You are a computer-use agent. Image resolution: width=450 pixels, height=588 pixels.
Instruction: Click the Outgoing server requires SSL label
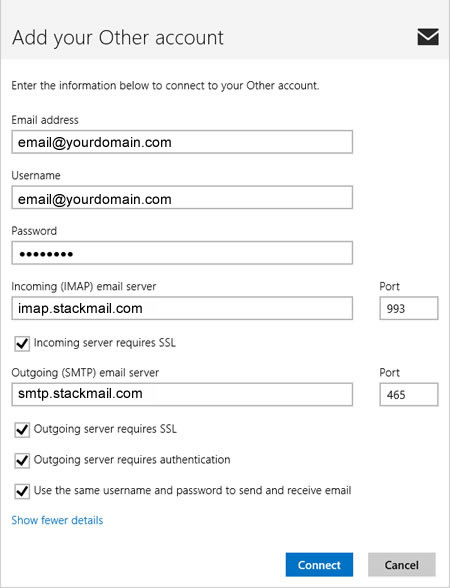pos(105,429)
